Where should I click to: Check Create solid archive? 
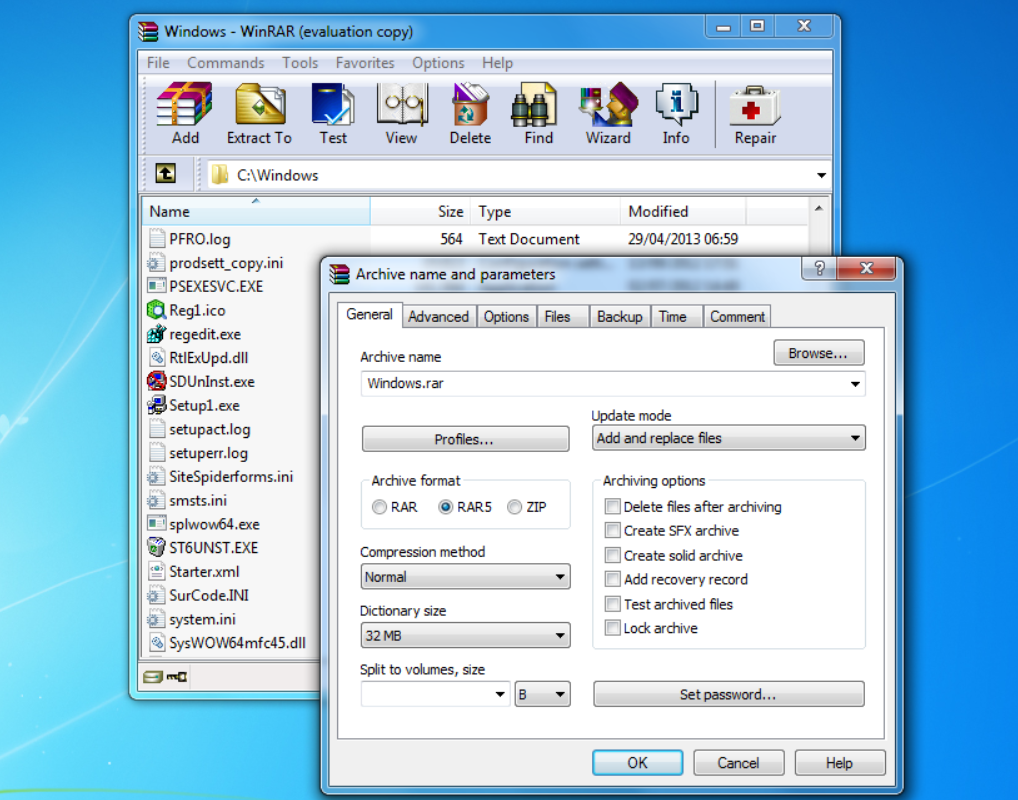612,555
